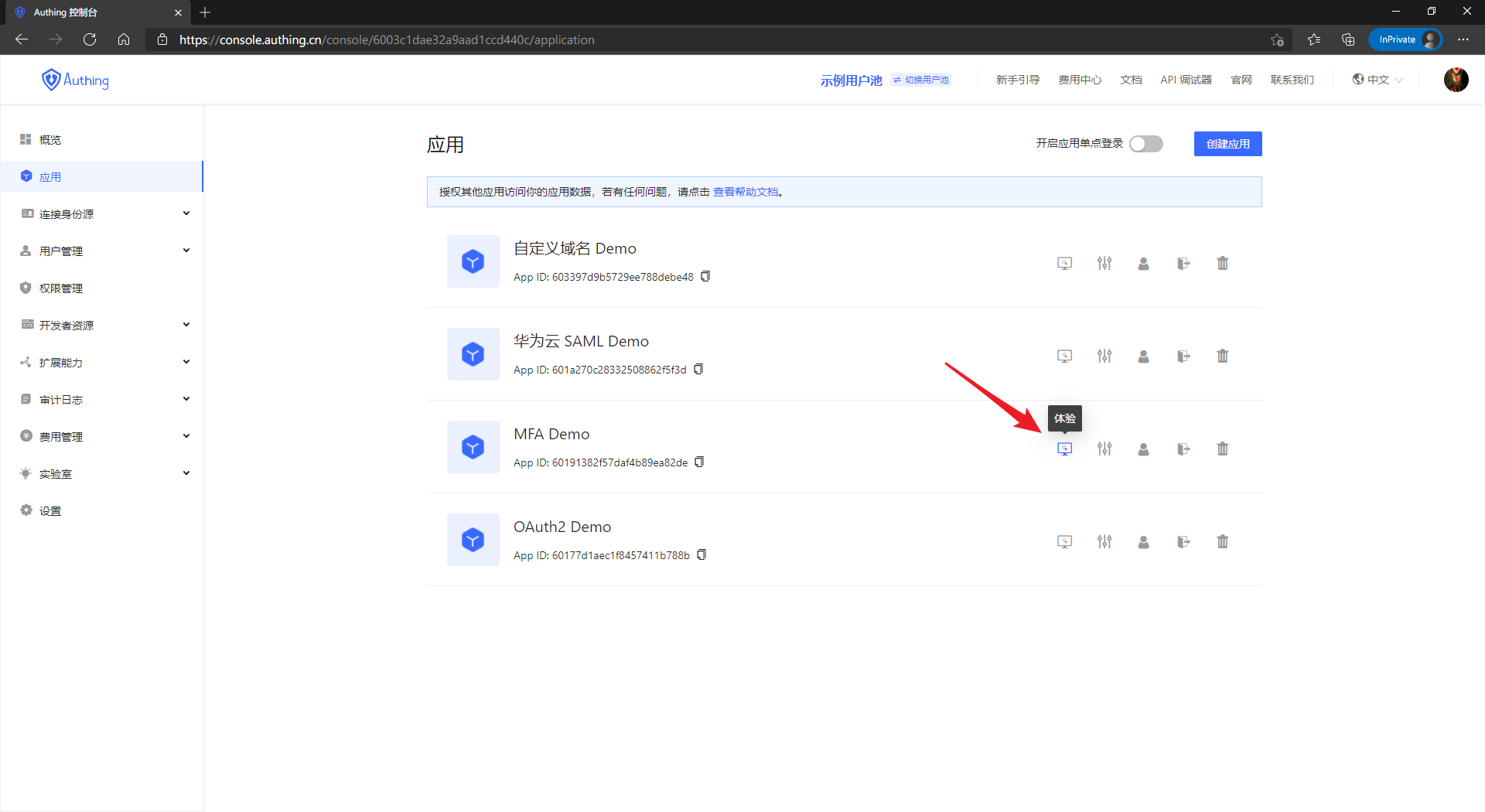Screen dimensions: 1485x812
Task: Open the user avatar menu
Action: pos(1456,80)
